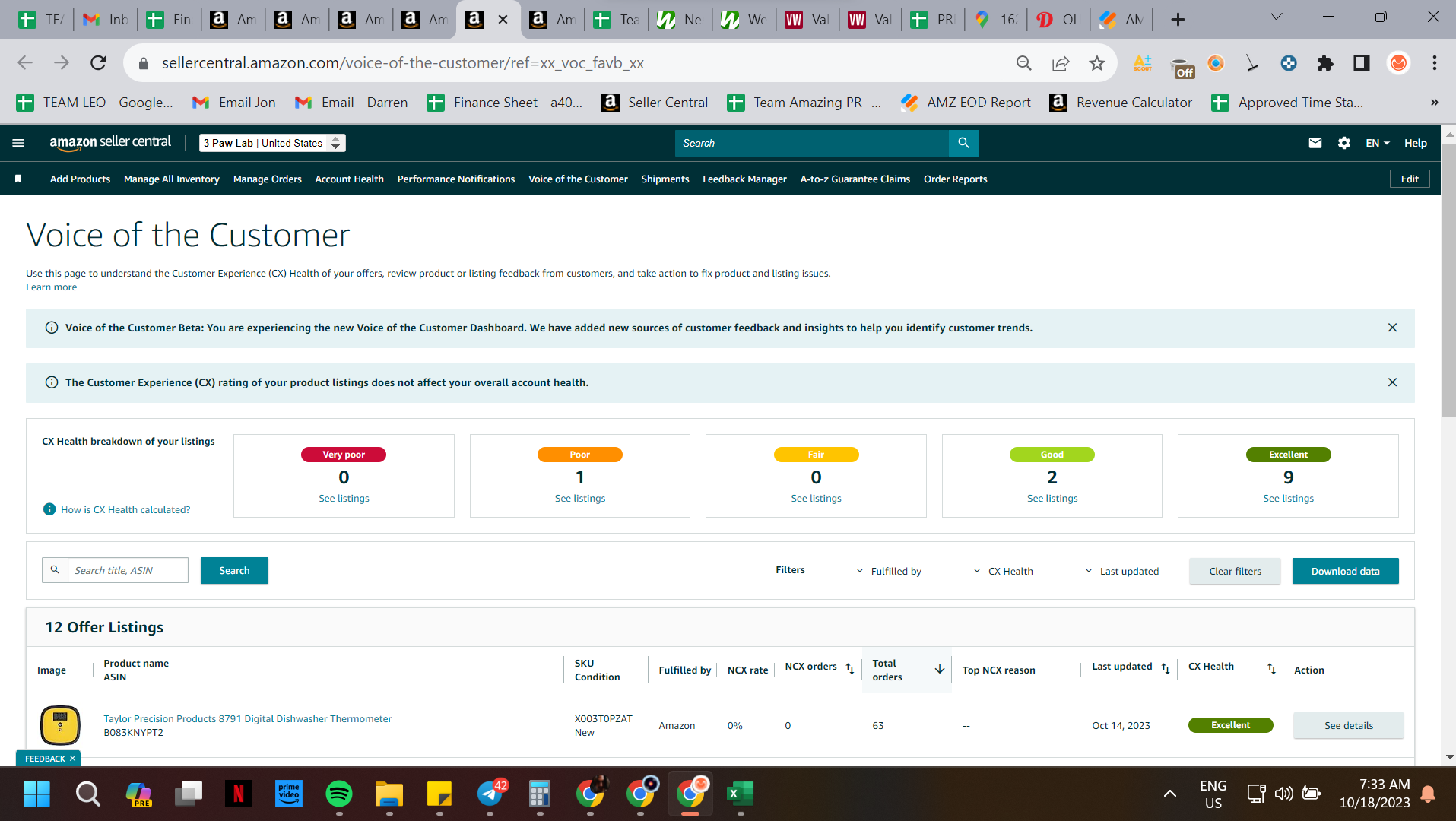The image size is (1456, 821).
Task: Open the 3 Paw Lab account switcher
Action: (272, 143)
